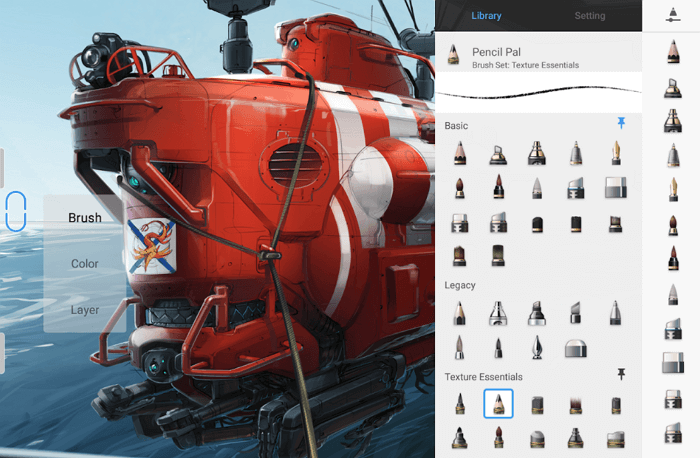Open the Setting tab
The height and width of the screenshot is (458, 700).
coord(589,16)
